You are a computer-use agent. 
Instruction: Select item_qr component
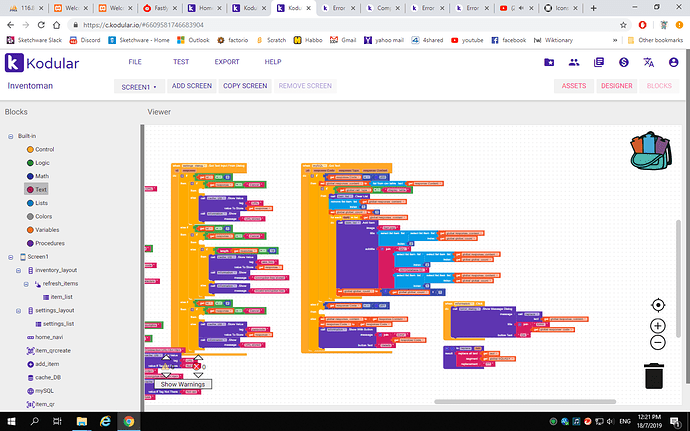(x=40, y=404)
